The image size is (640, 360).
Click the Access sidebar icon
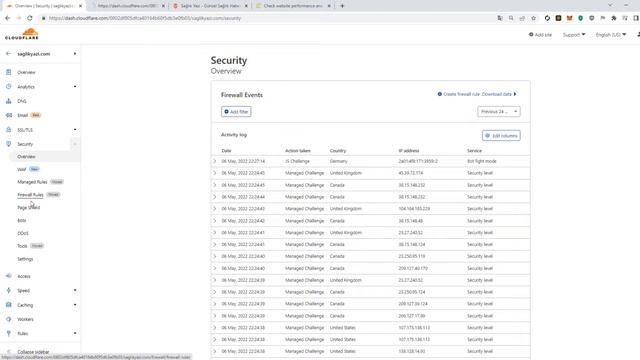click(9, 276)
